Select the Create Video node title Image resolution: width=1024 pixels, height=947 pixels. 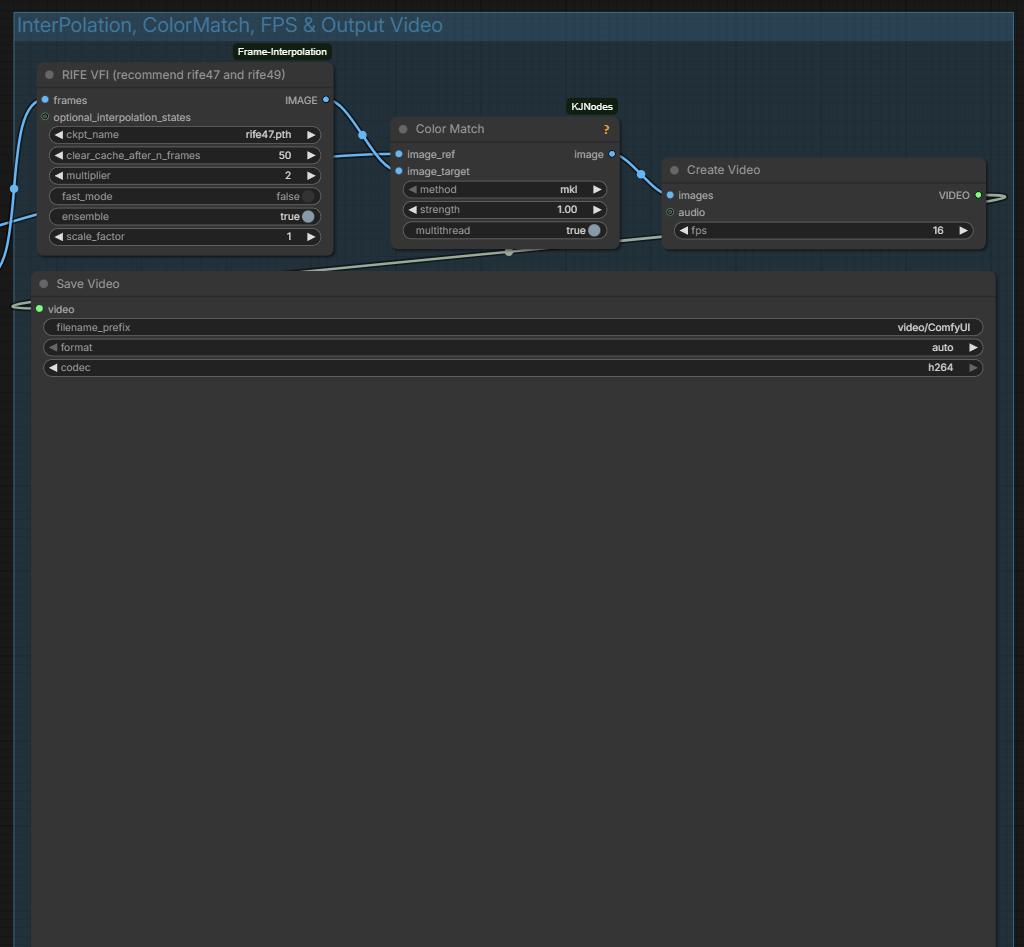pos(723,170)
